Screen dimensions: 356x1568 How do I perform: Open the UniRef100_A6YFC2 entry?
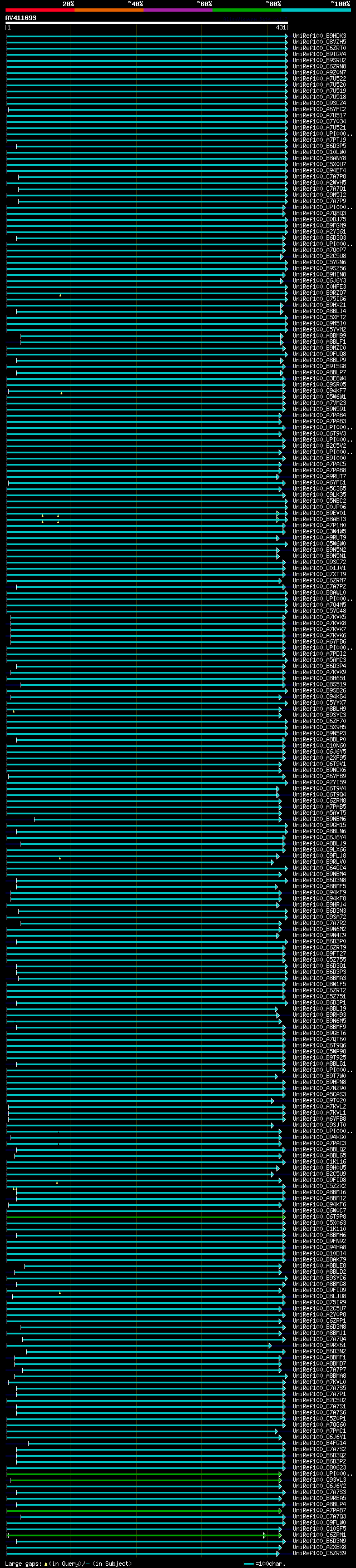[x=319, y=110]
